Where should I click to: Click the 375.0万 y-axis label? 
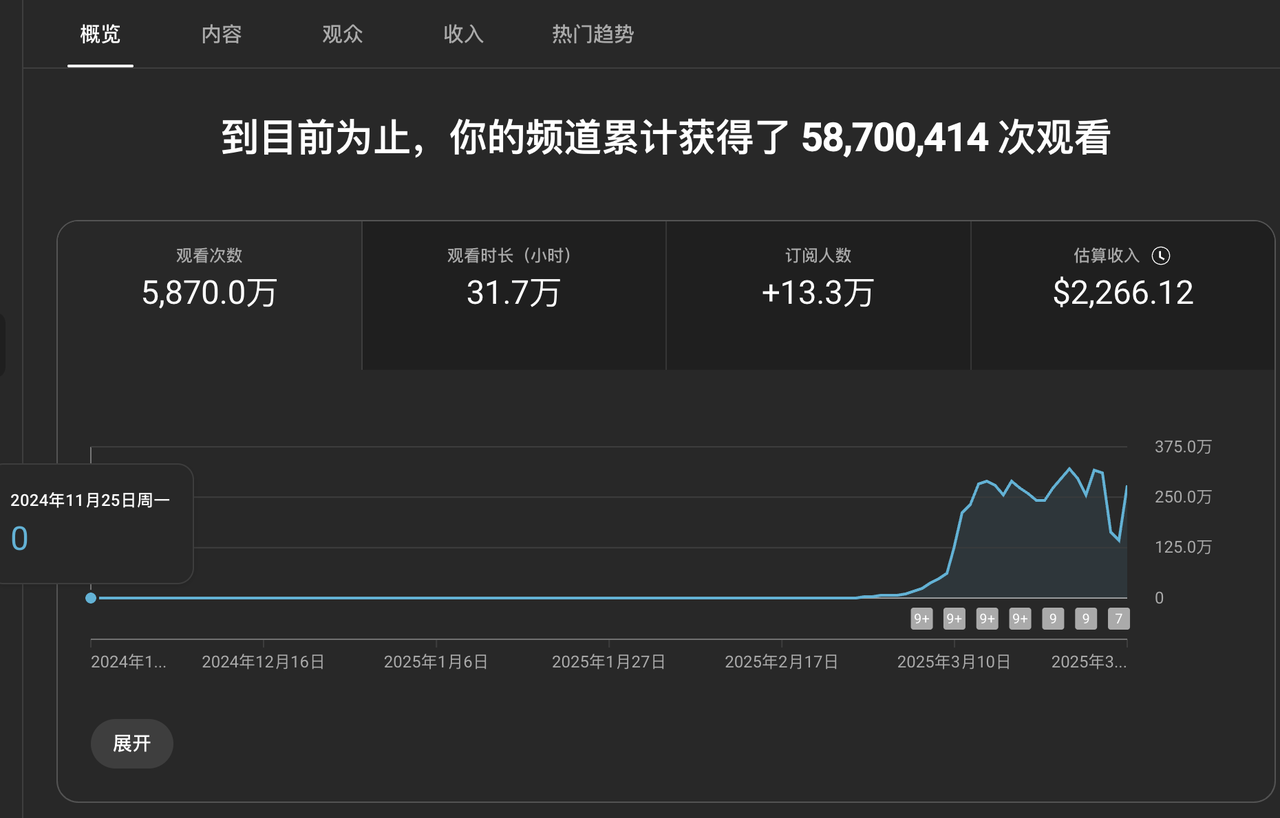pos(1183,447)
